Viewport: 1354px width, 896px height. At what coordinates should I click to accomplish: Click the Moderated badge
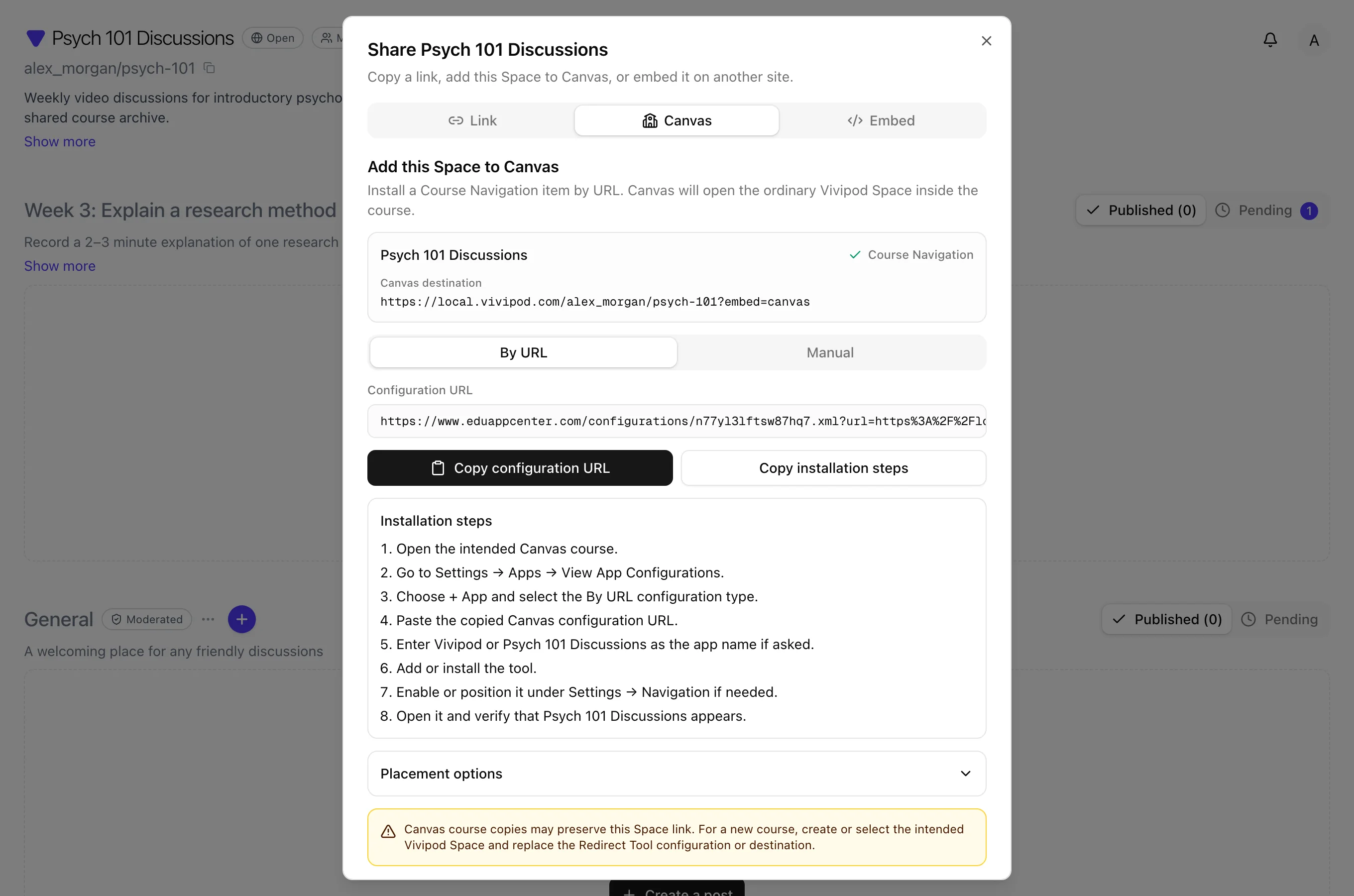pyautogui.click(x=147, y=619)
